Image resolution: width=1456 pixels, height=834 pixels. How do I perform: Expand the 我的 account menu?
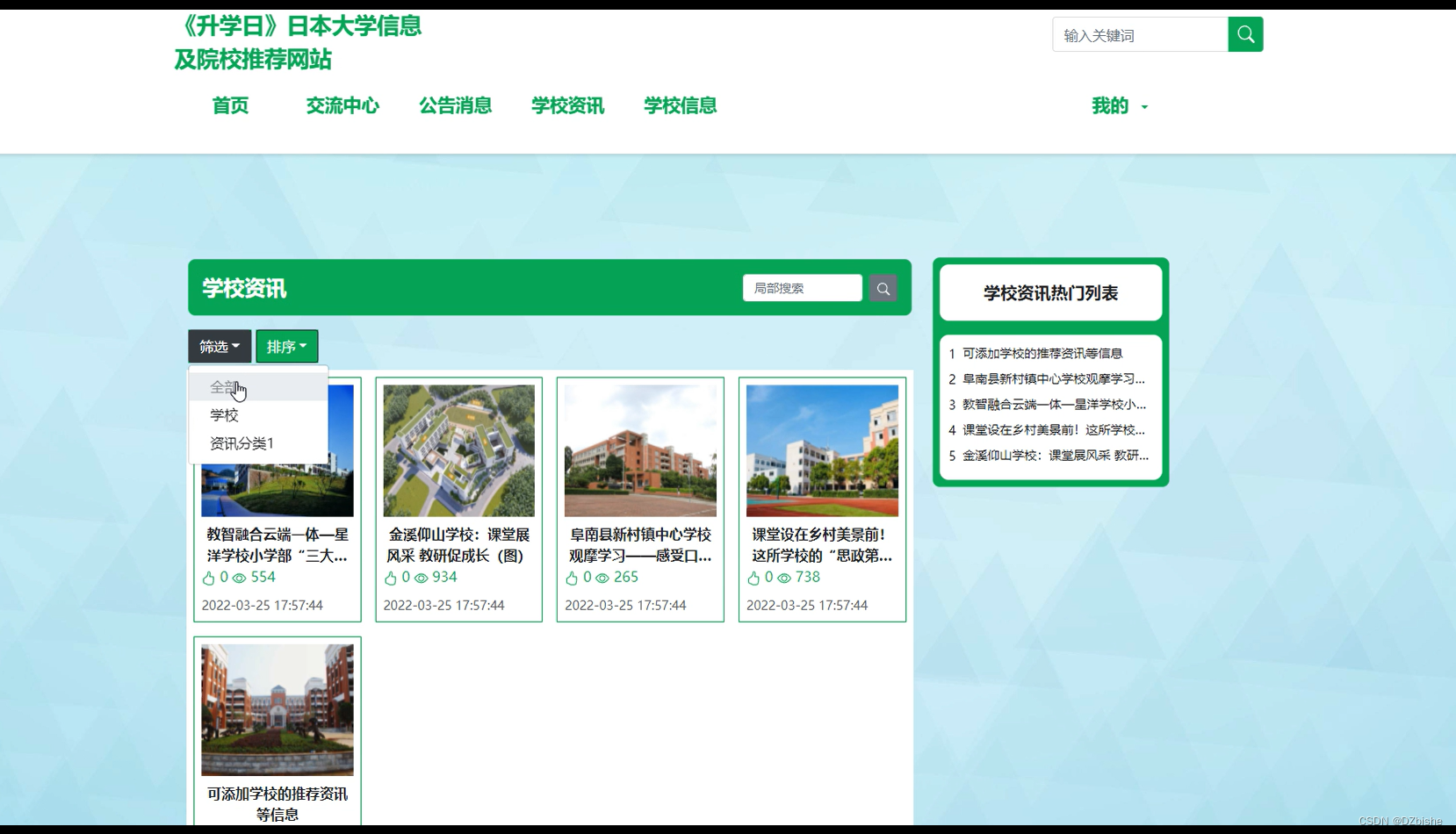(1119, 105)
